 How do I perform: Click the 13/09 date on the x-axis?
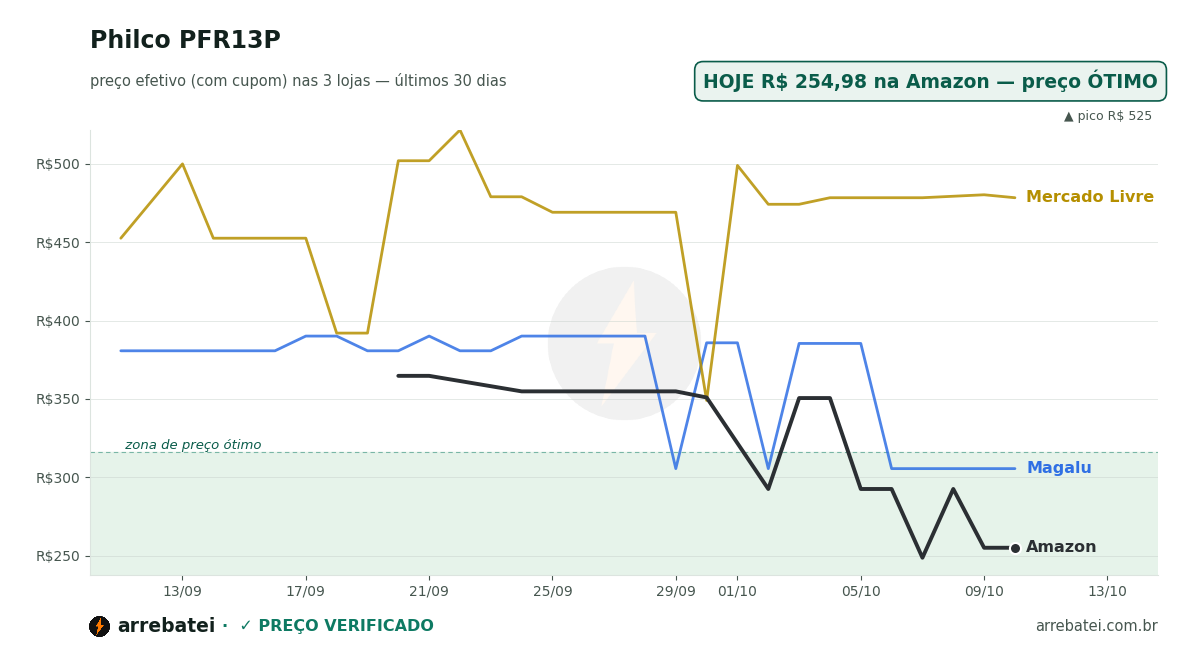[182, 592]
